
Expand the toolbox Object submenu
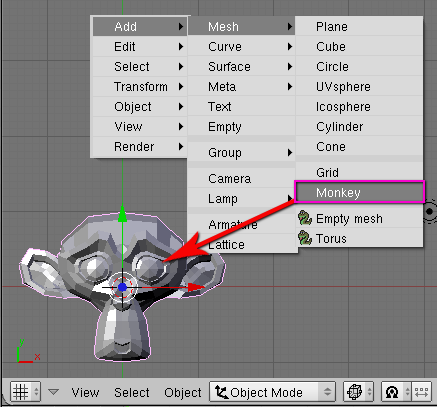click(140, 106)
